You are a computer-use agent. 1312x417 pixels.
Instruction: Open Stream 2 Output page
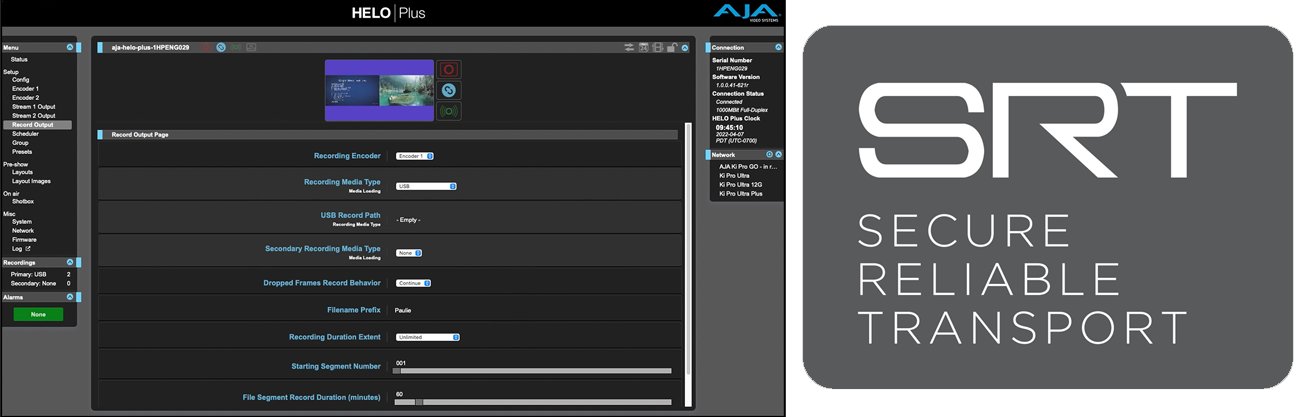pyautogui.click(x=33, y=116)
